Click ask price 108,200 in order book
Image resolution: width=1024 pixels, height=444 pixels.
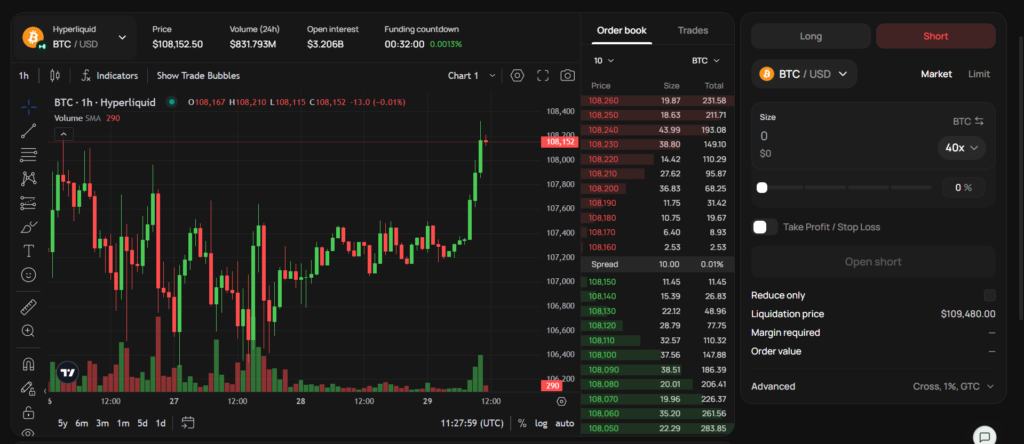(x=603, y=189)
